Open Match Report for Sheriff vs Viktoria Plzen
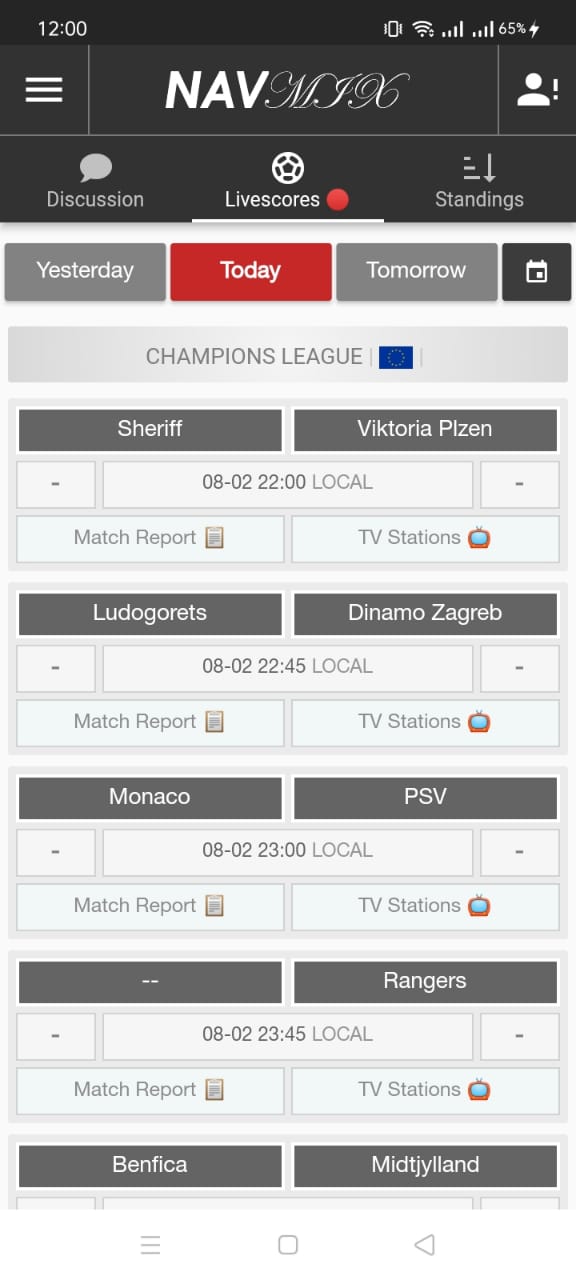 point(151,538)
